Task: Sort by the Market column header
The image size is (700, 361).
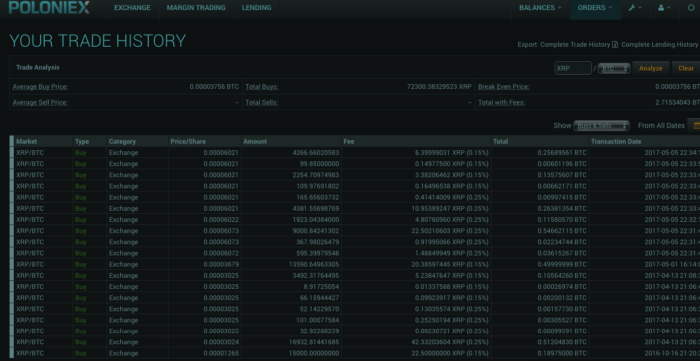Action: [x=26, y=141]
